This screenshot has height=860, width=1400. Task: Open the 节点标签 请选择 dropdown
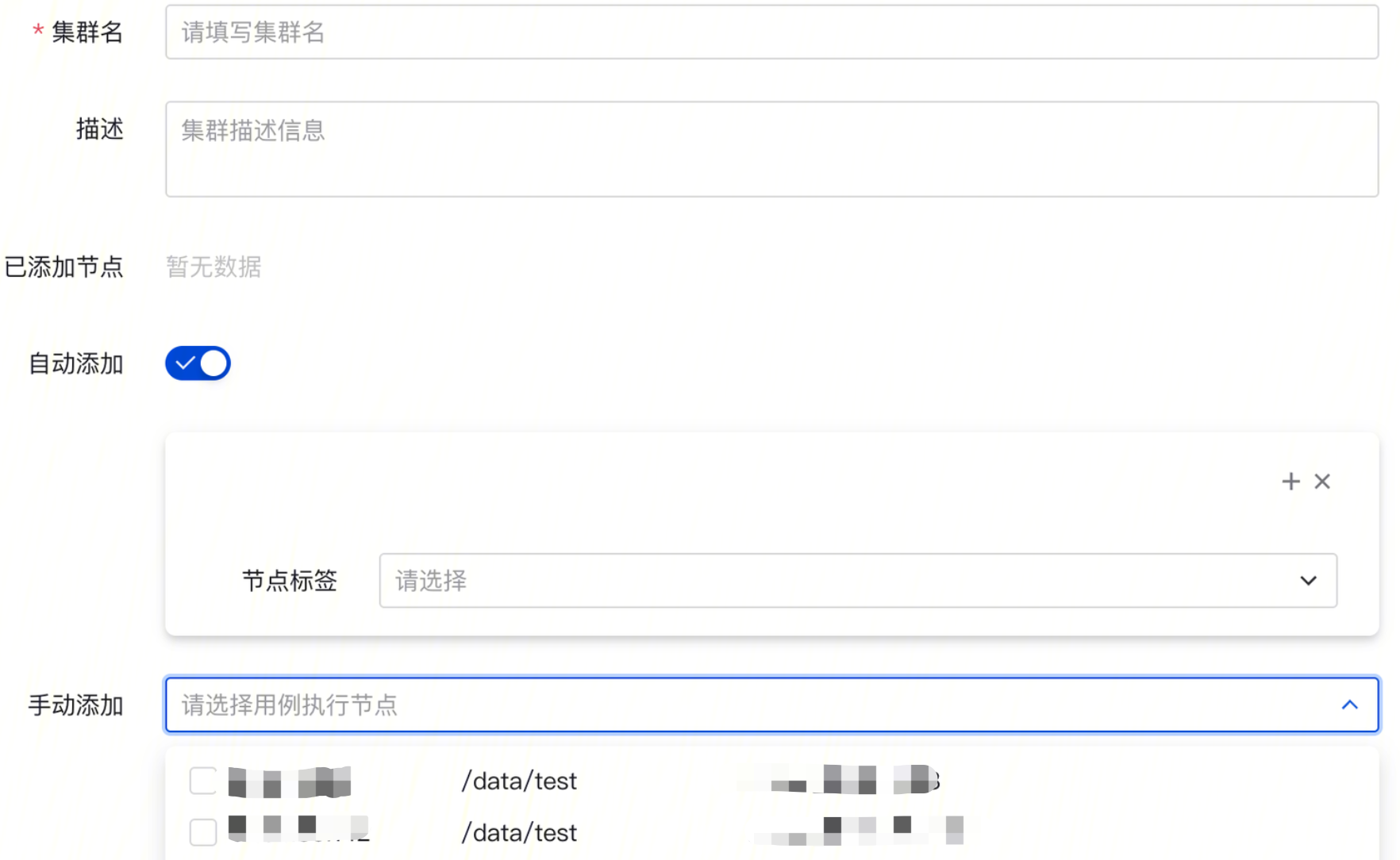coord(858,581)
